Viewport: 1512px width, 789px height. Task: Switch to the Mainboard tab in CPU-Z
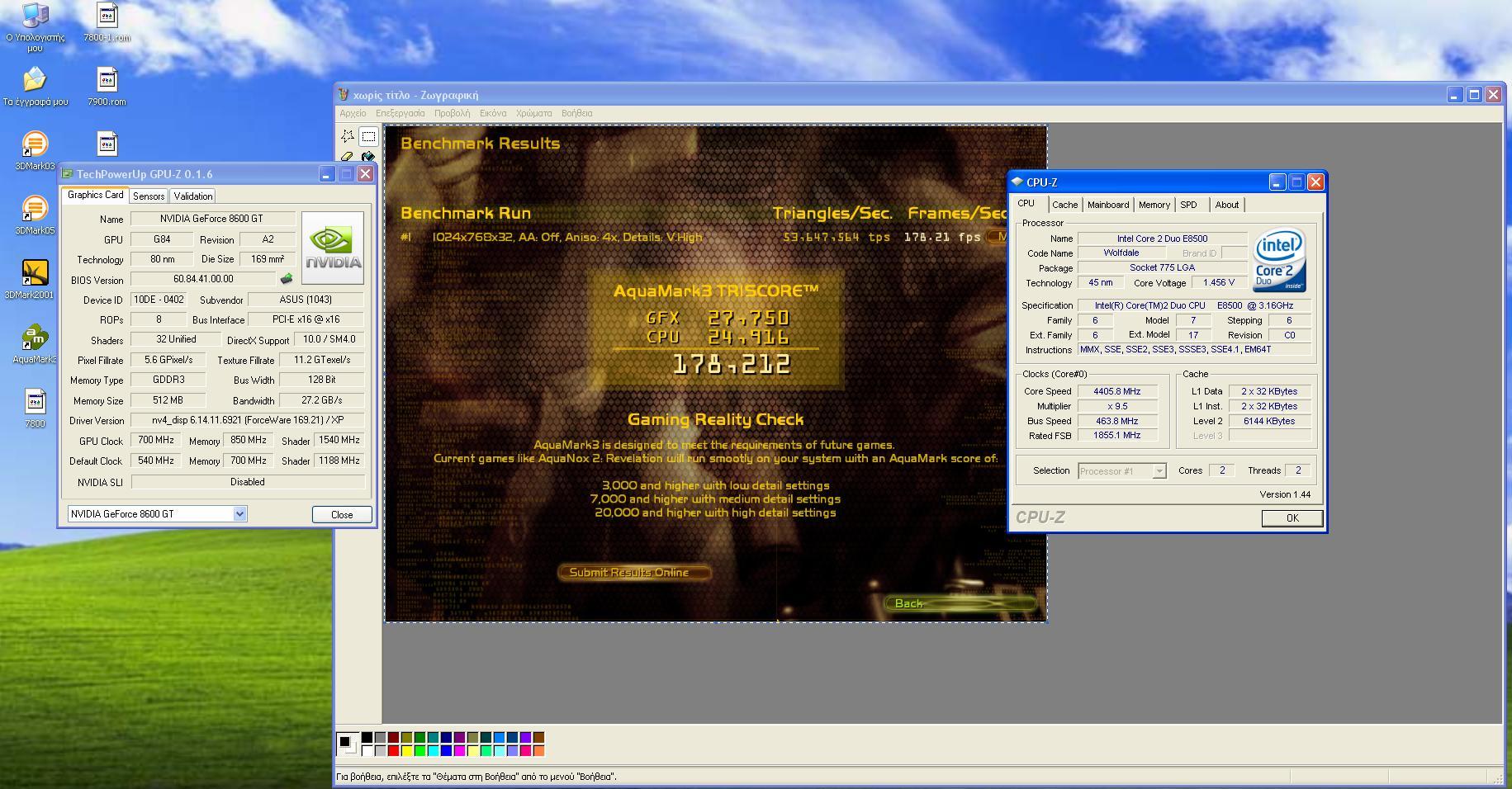click(1108, 205)
